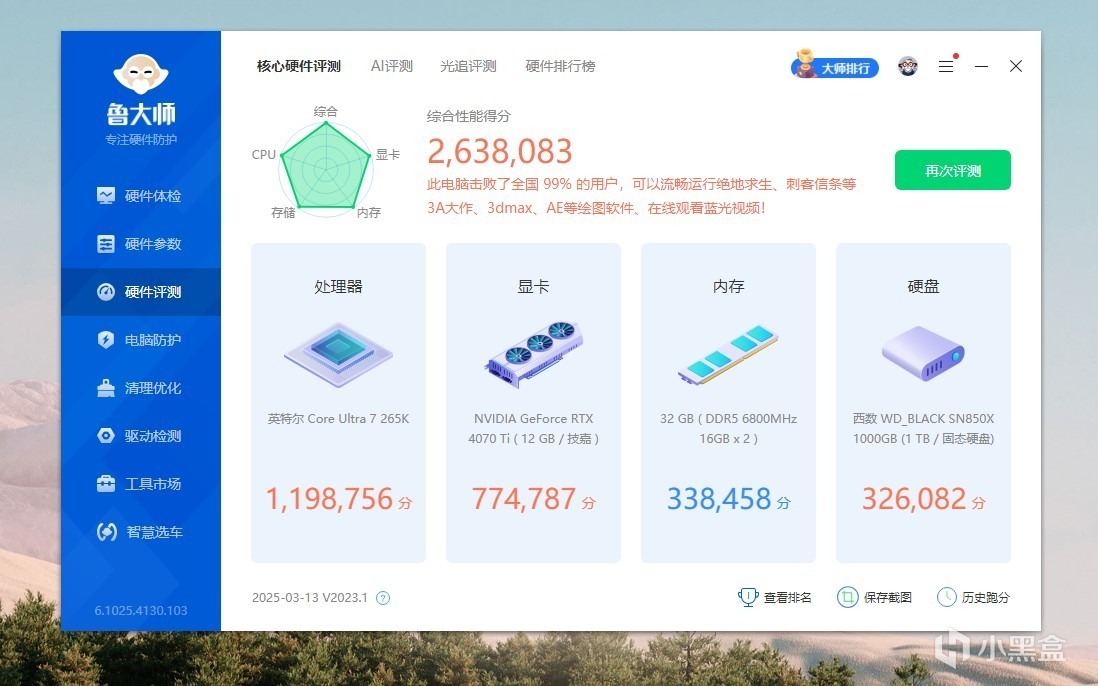Click the 硬盘 card title
The image size is (1098, 686).
923,286
